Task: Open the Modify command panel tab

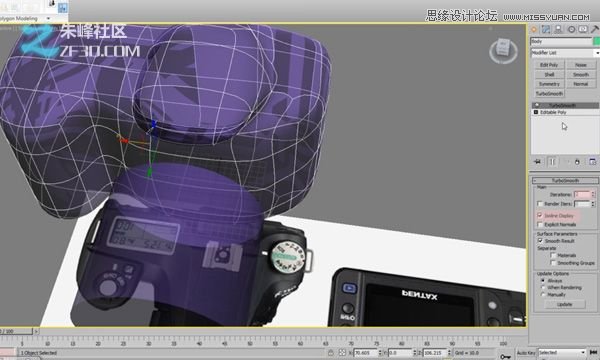Action: (546, 29)
